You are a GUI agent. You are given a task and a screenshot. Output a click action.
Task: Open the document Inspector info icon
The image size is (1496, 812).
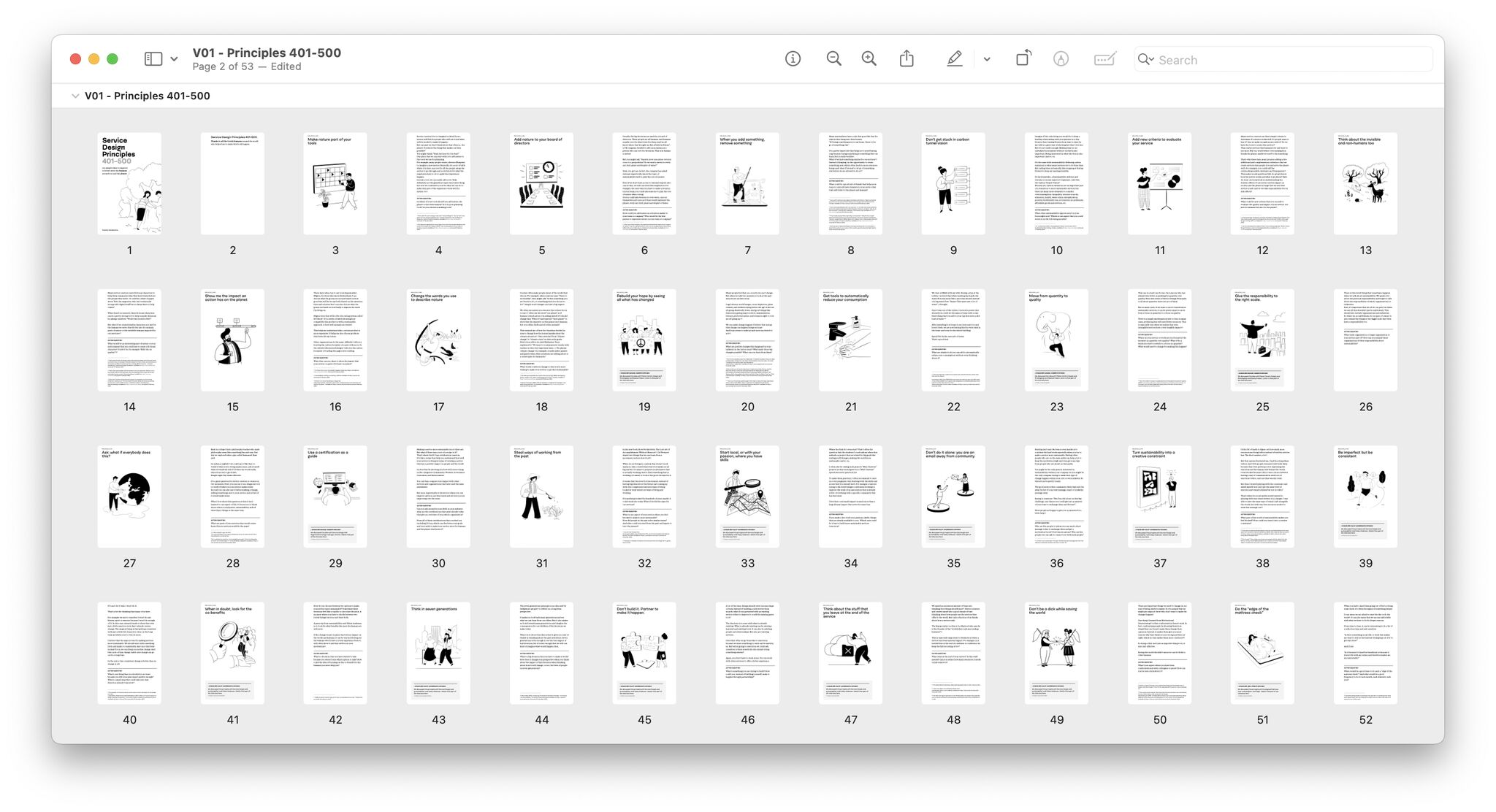[x=793, y=59]
